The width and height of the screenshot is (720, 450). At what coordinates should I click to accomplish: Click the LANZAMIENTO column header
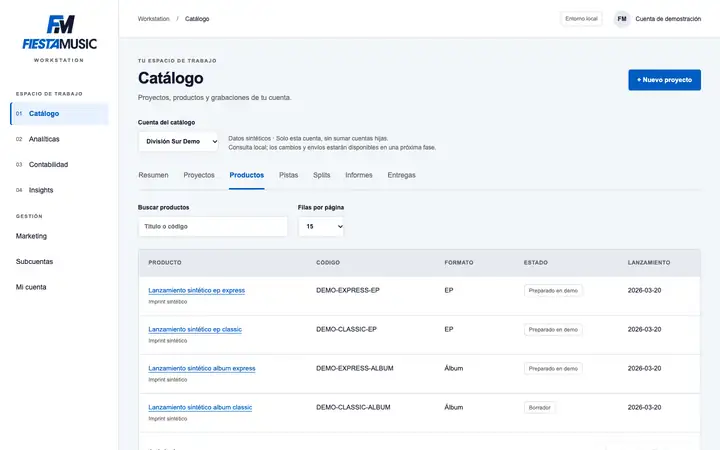pos(649,263)
